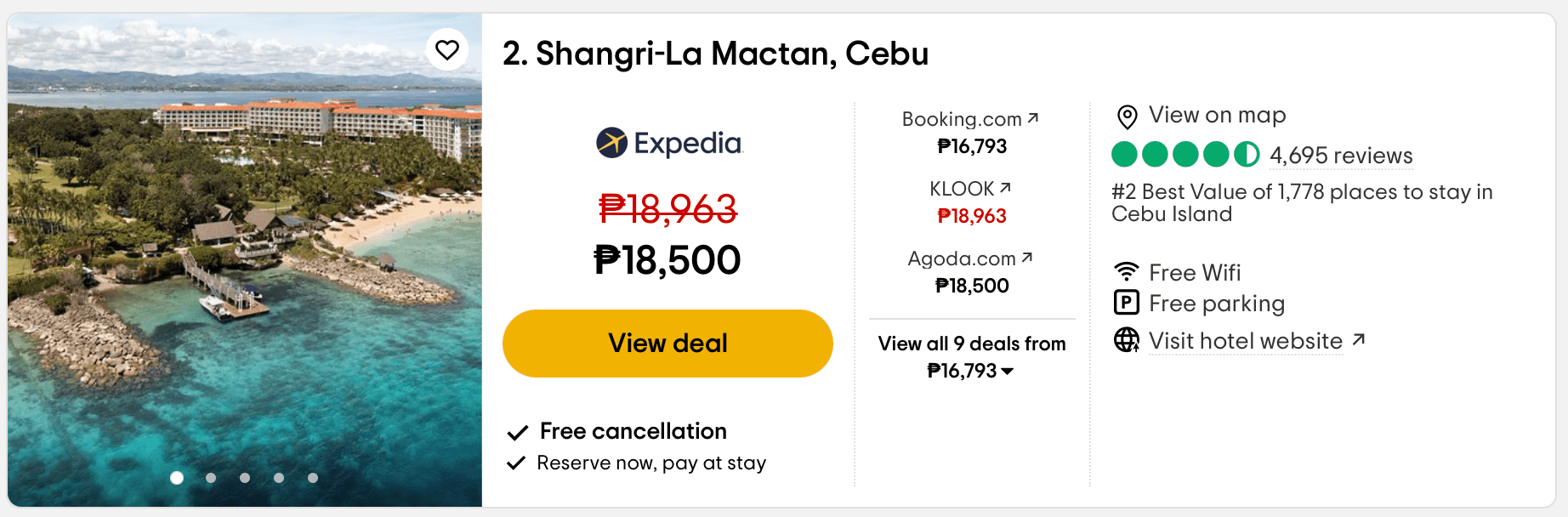Click the green rating bubbles
This screenshot has width=1568, height=517.
(1185, 155)
